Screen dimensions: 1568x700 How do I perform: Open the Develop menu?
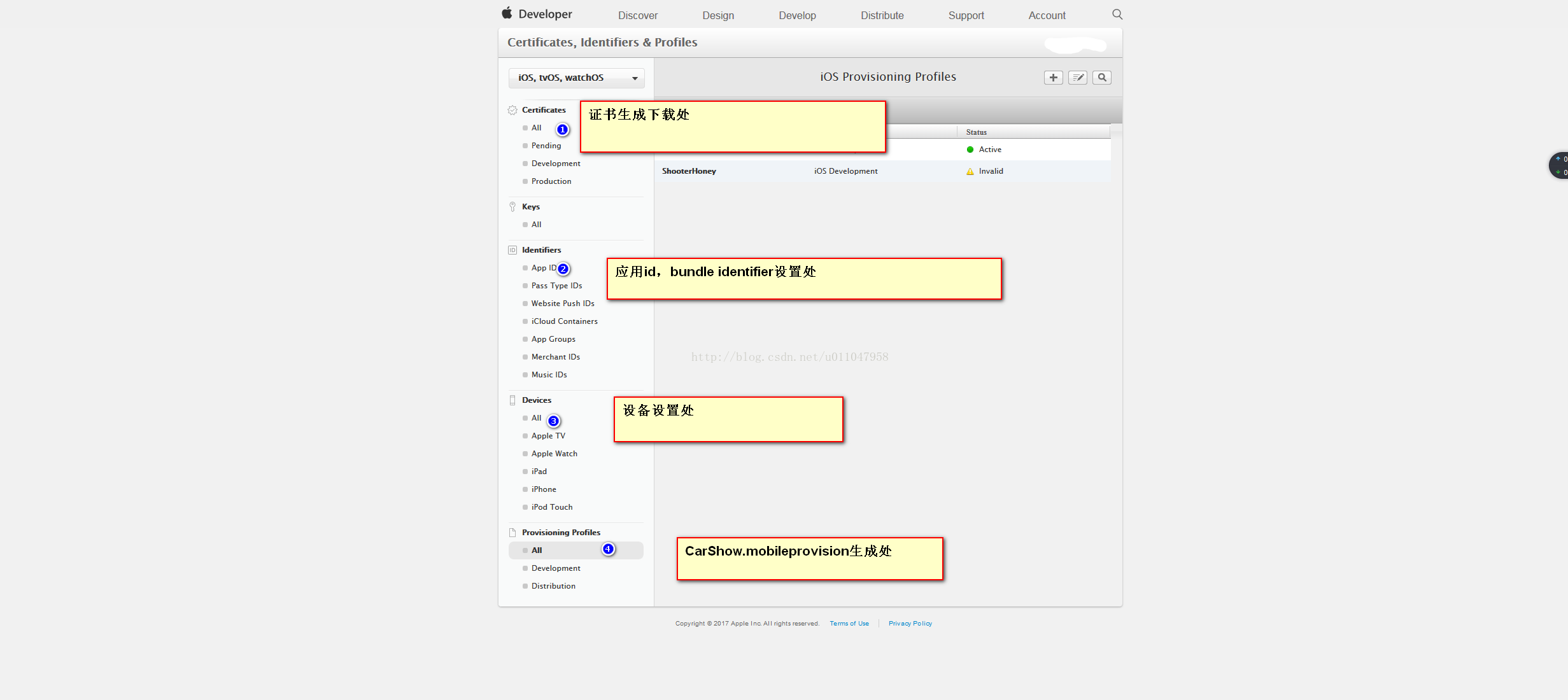pyautogui.click(x=797, y=15)
